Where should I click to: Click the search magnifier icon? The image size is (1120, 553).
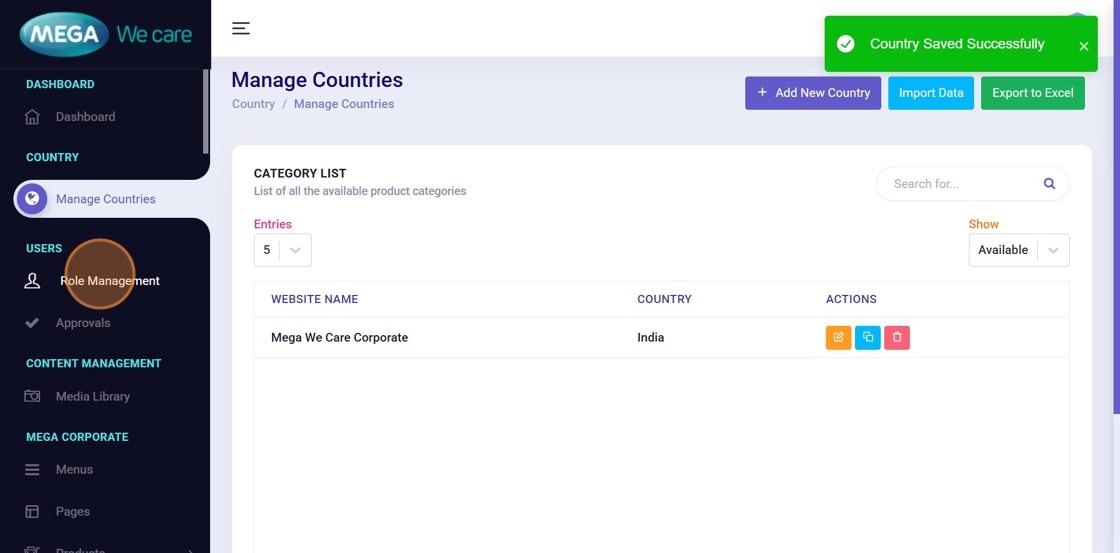point(1049,184)
